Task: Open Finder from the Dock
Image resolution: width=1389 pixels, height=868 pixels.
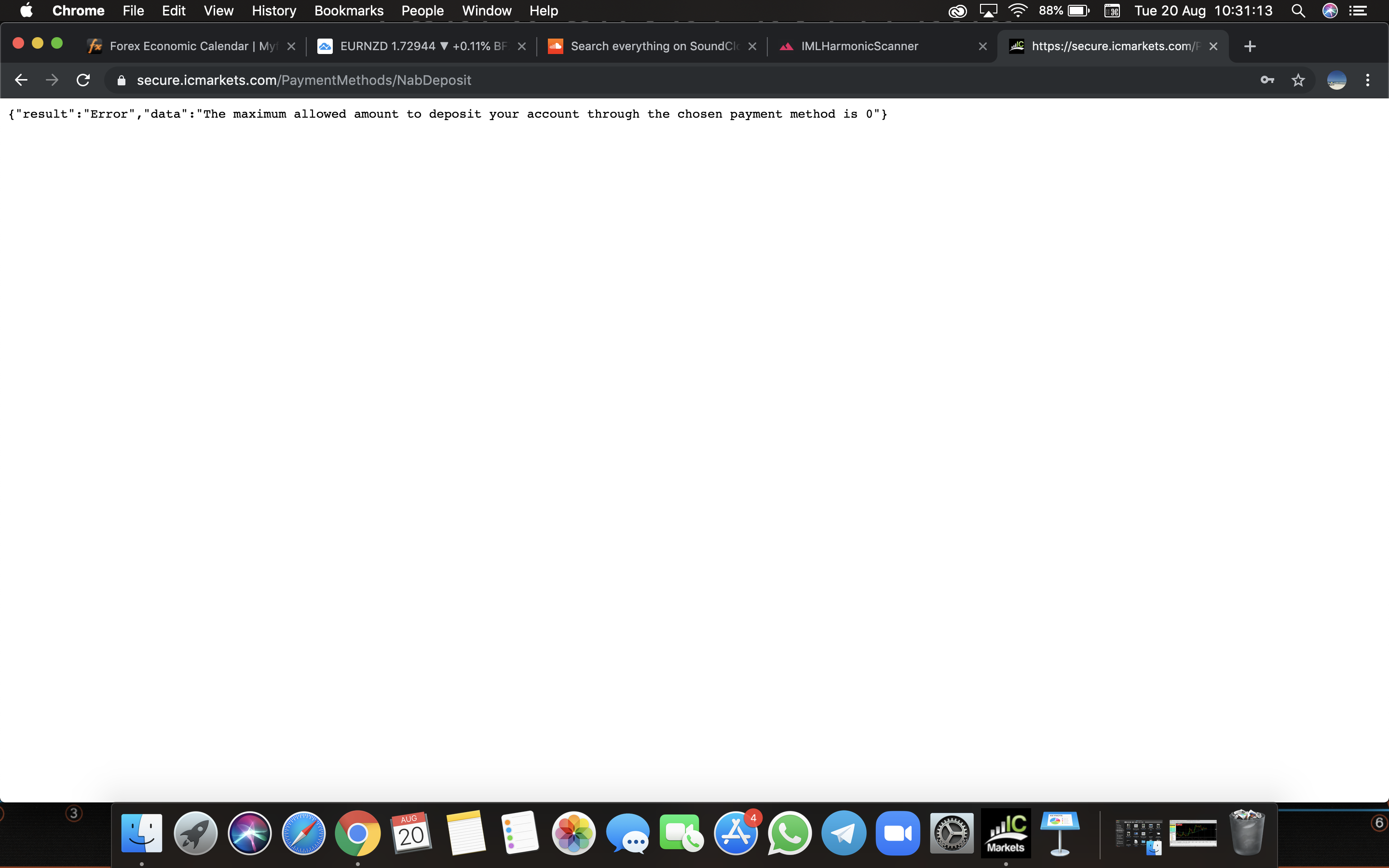Action: [x=142, y=833]
